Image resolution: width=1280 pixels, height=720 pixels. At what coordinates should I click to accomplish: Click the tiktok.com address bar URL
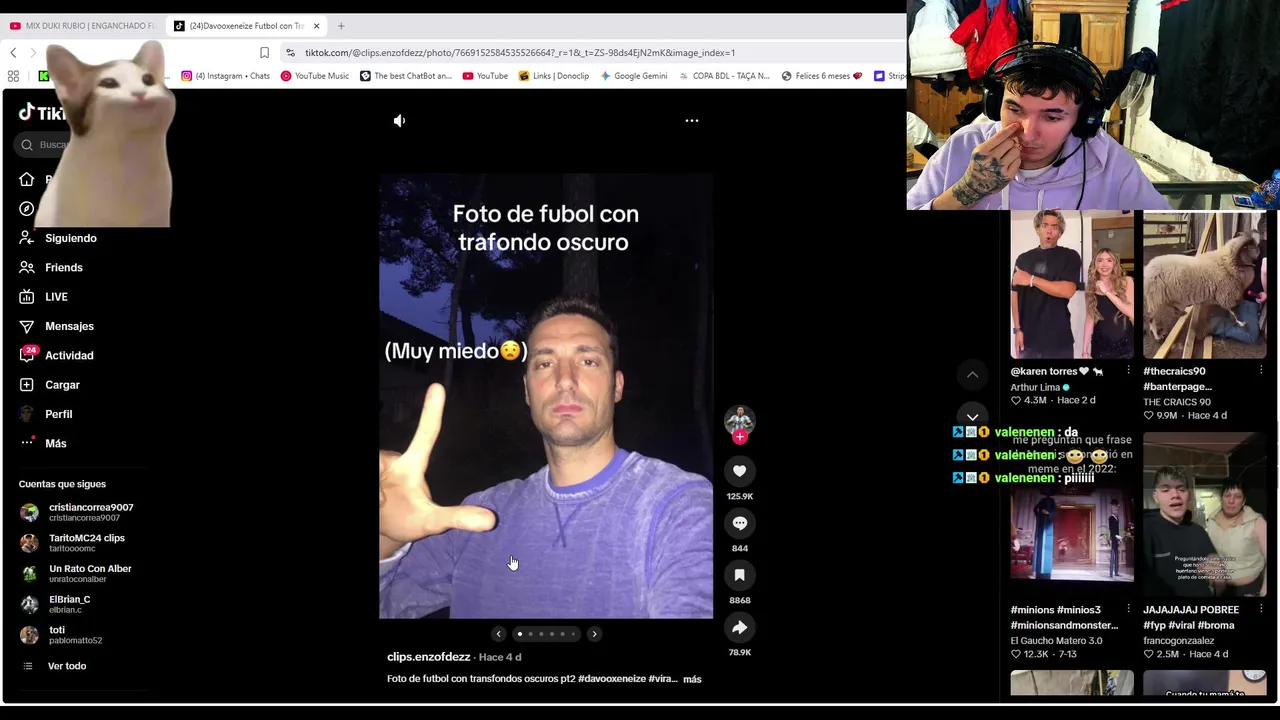520,53
